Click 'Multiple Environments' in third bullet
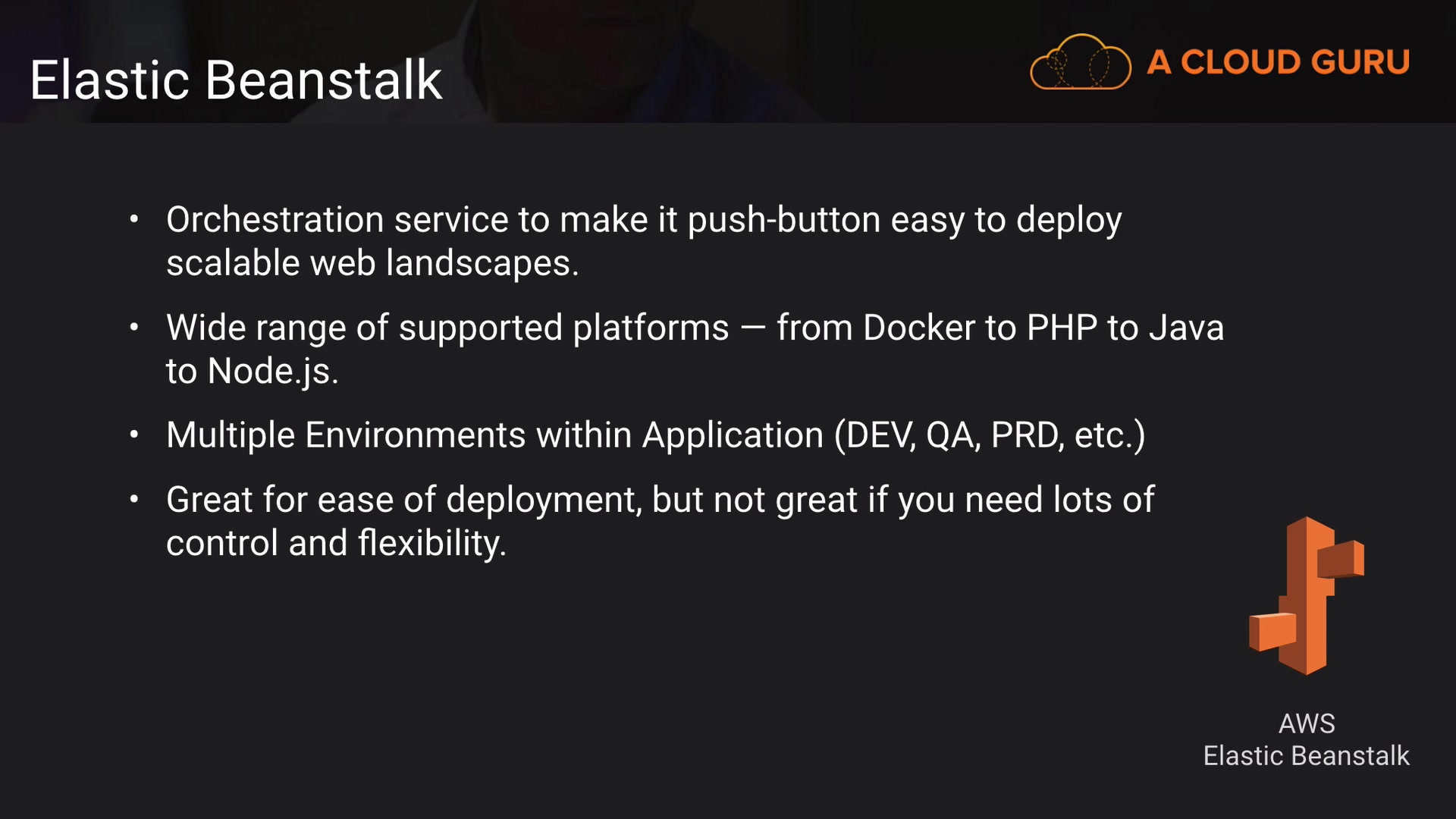Screen dimensions: 1456x819 pyautogui.click(x=346, y=435)
